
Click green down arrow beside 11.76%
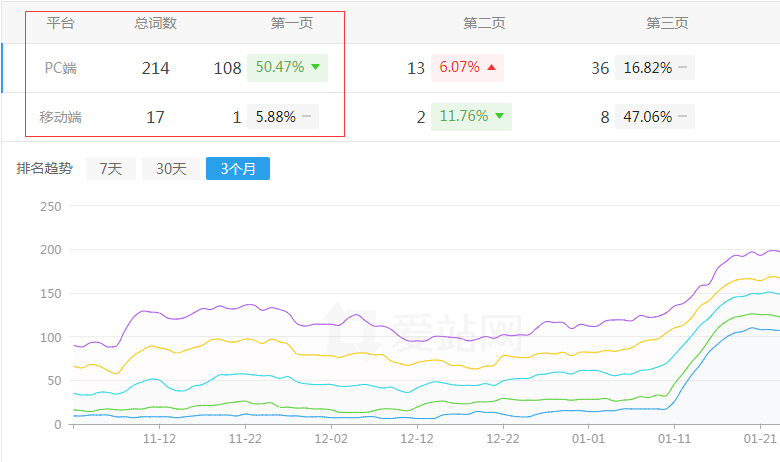tap(499, 117)
